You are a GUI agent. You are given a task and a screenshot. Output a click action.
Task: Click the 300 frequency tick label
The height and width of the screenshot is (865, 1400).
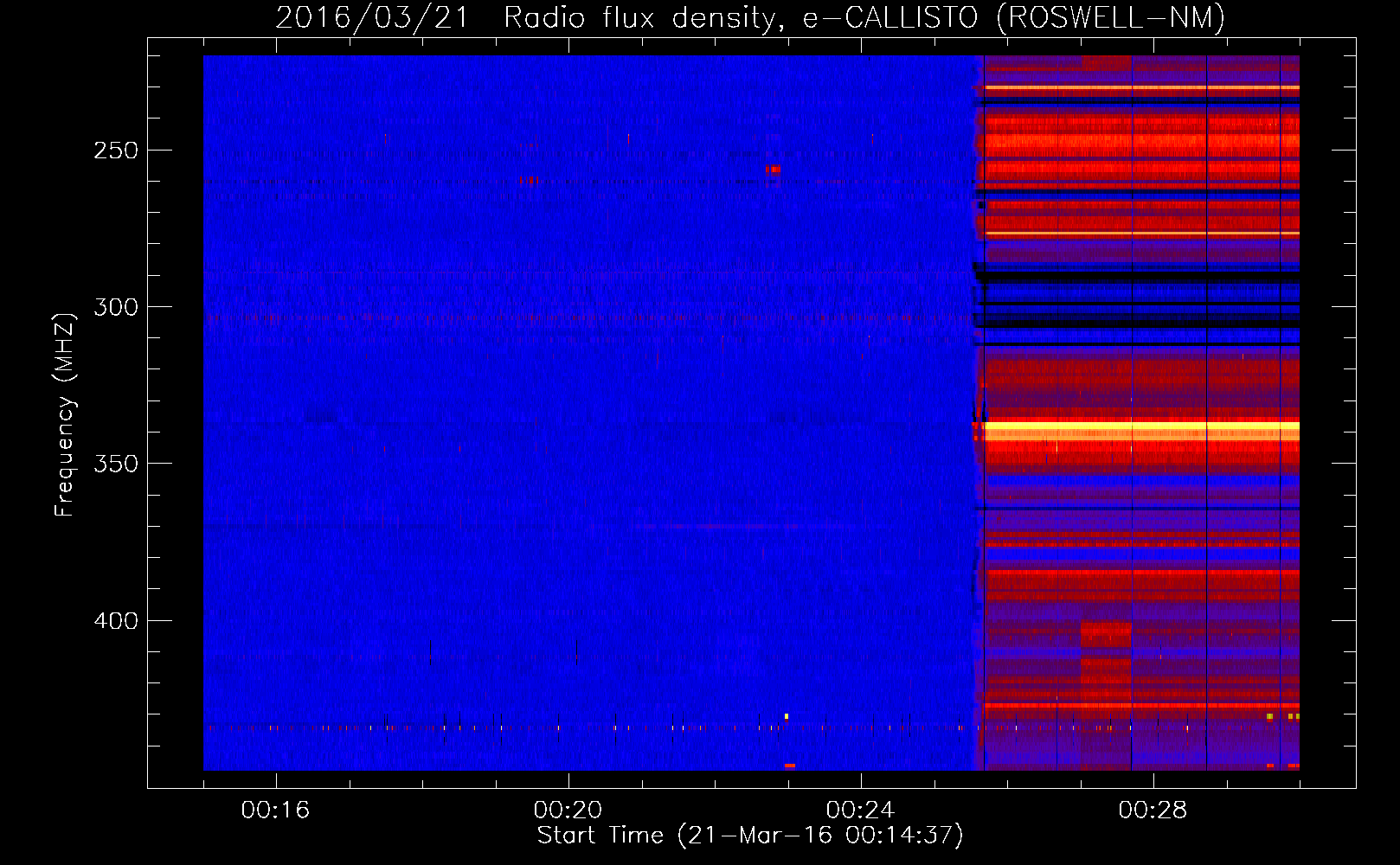(x=116, y=307)
